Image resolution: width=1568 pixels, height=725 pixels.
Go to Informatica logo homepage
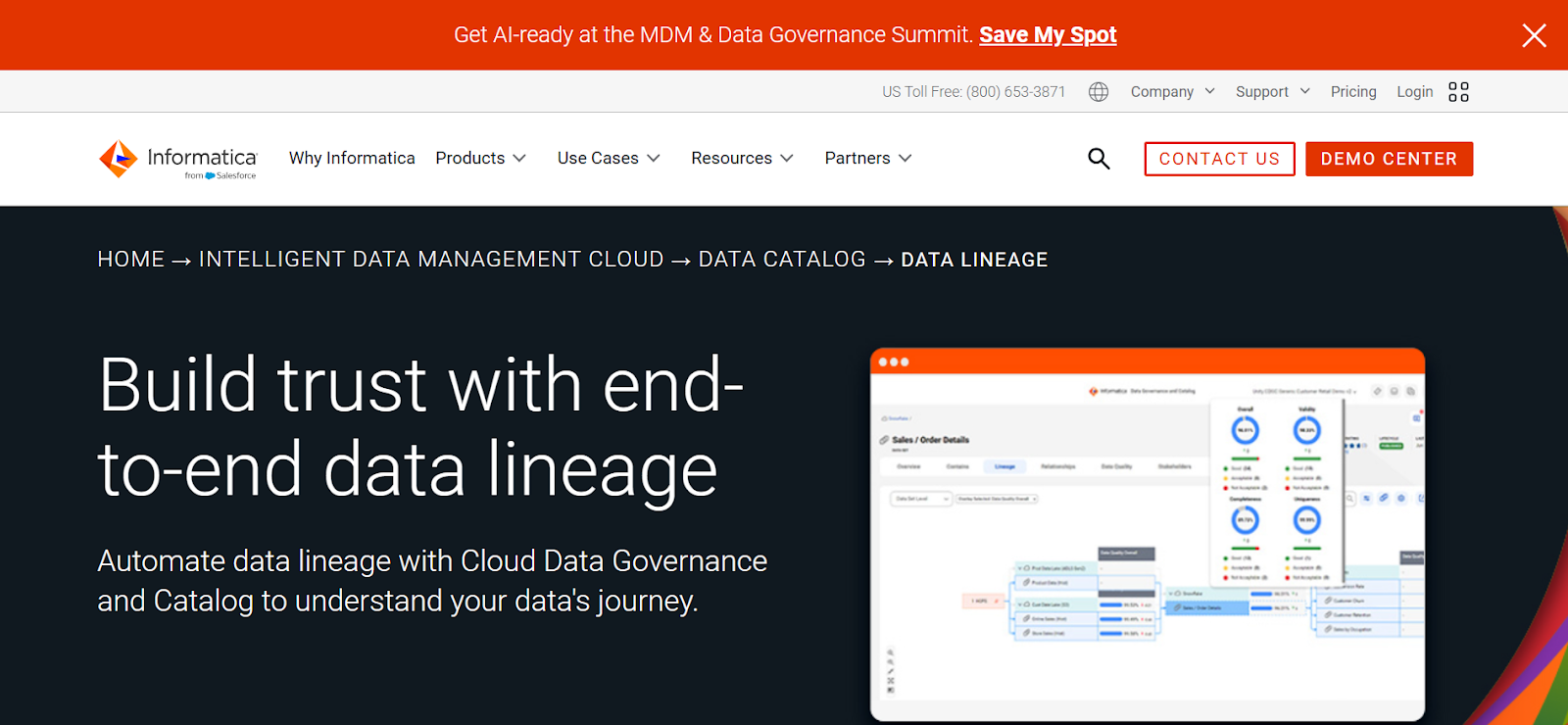177,159
